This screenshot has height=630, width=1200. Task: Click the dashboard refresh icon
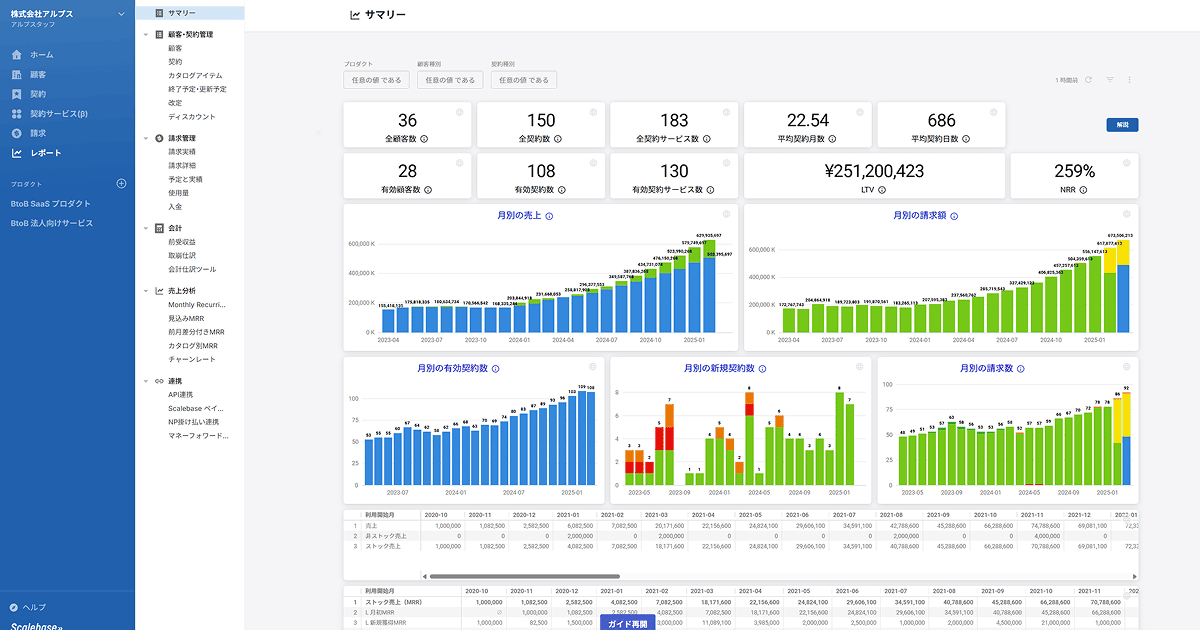pyautogui.click(x=1089, y=80)
